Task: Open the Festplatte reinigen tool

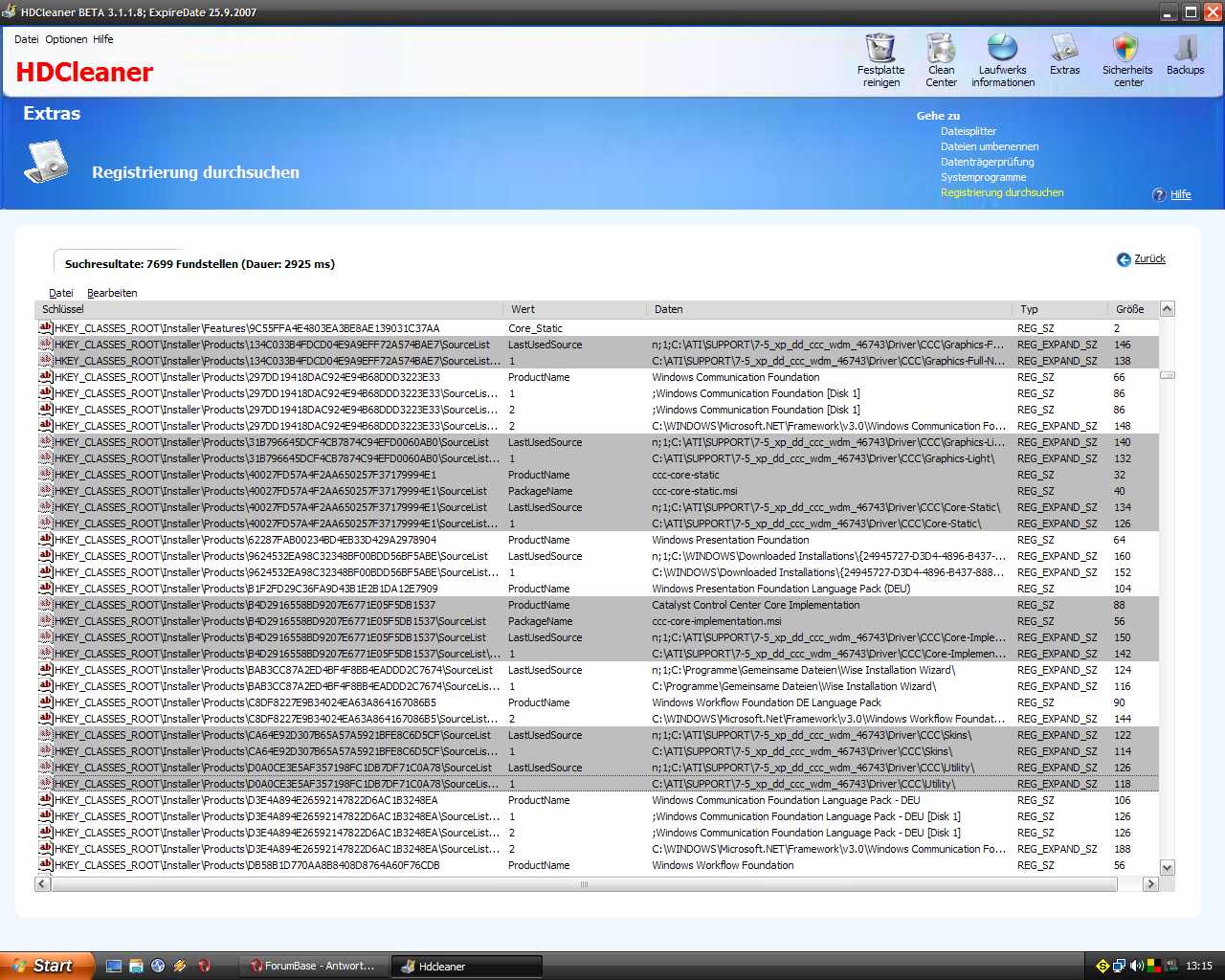Action: pos(880,59)
